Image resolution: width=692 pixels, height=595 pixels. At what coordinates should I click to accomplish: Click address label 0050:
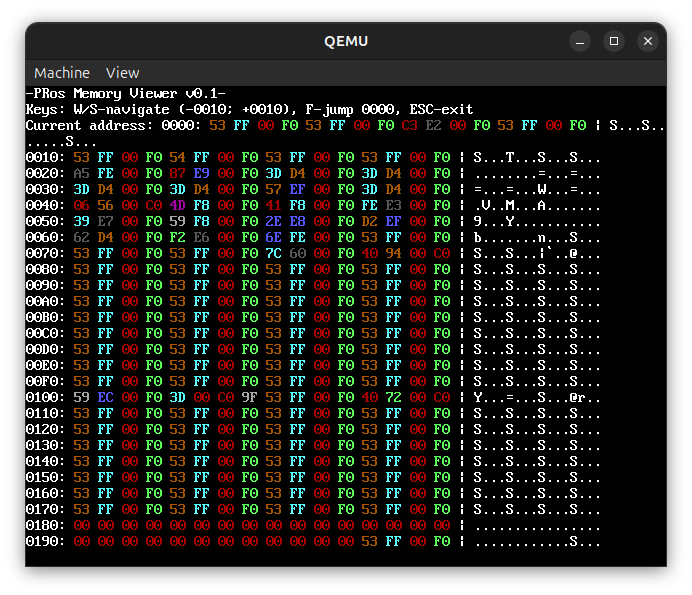click(x=45, y=222)
